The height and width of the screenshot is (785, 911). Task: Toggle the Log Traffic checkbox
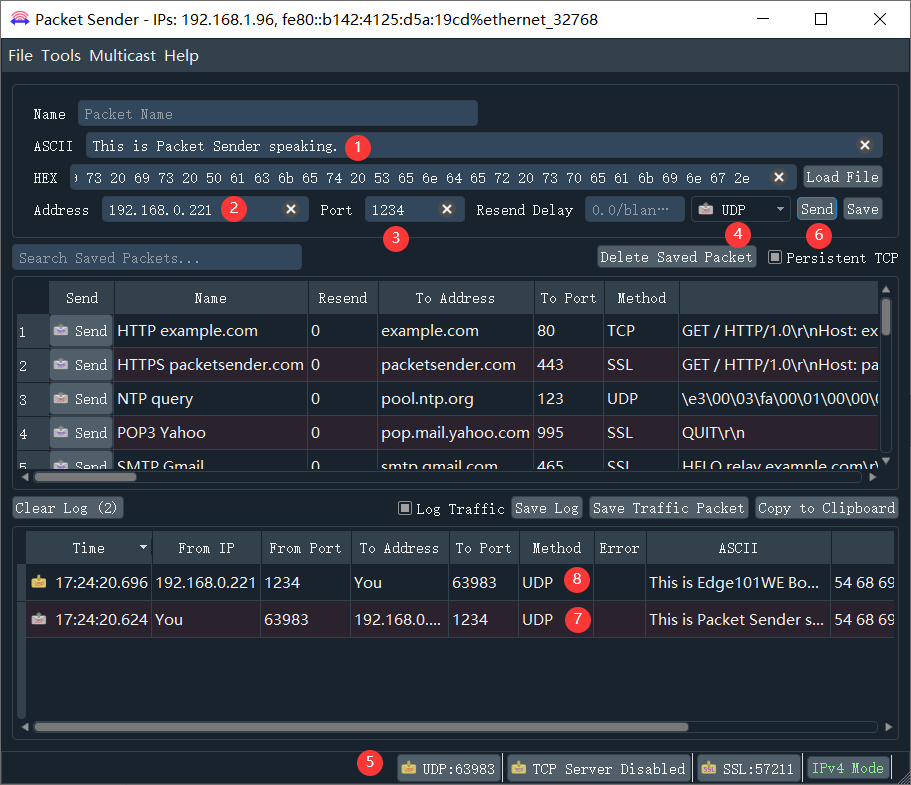coord(404,508)
